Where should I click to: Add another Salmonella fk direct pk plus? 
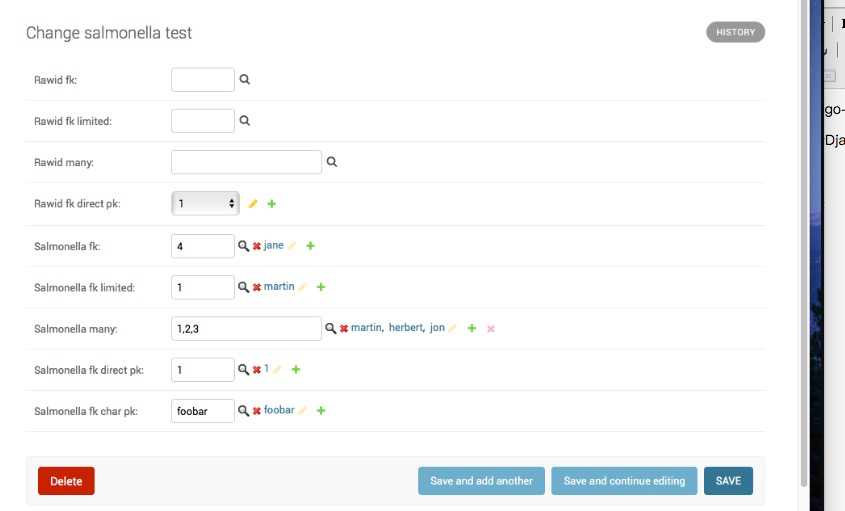click(296, 370)
